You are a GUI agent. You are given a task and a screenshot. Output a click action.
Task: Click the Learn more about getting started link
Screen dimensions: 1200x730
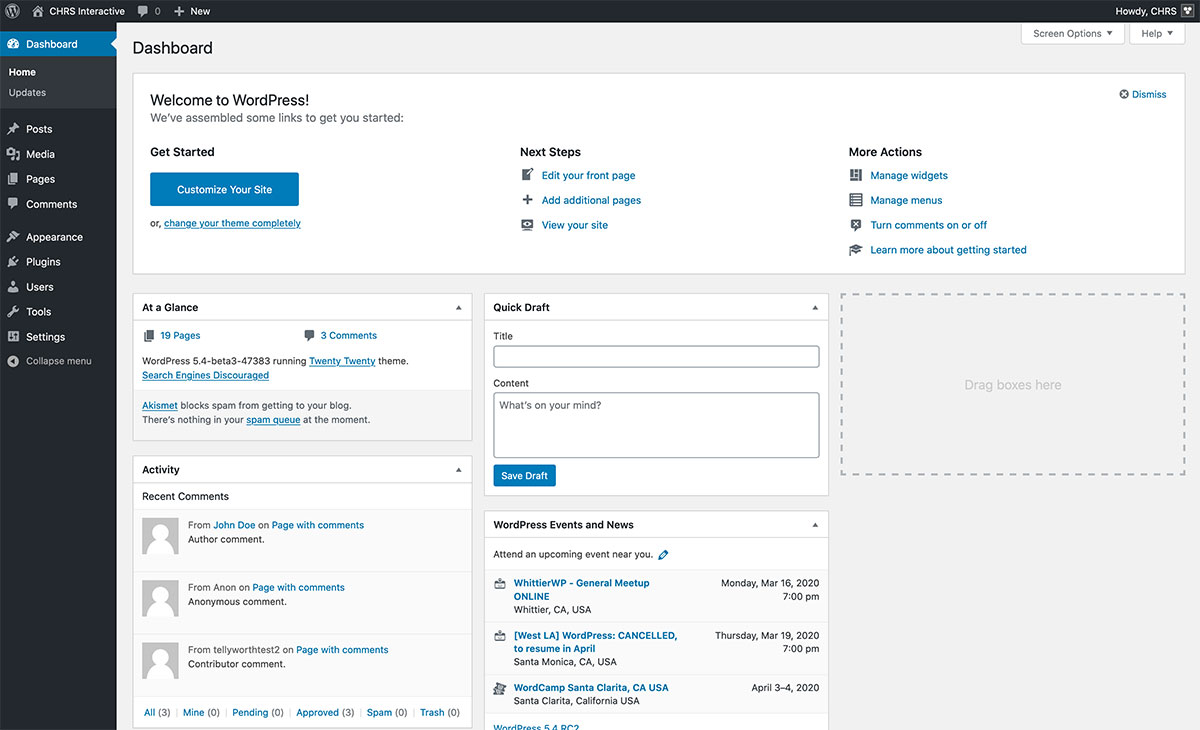point(948,250)
